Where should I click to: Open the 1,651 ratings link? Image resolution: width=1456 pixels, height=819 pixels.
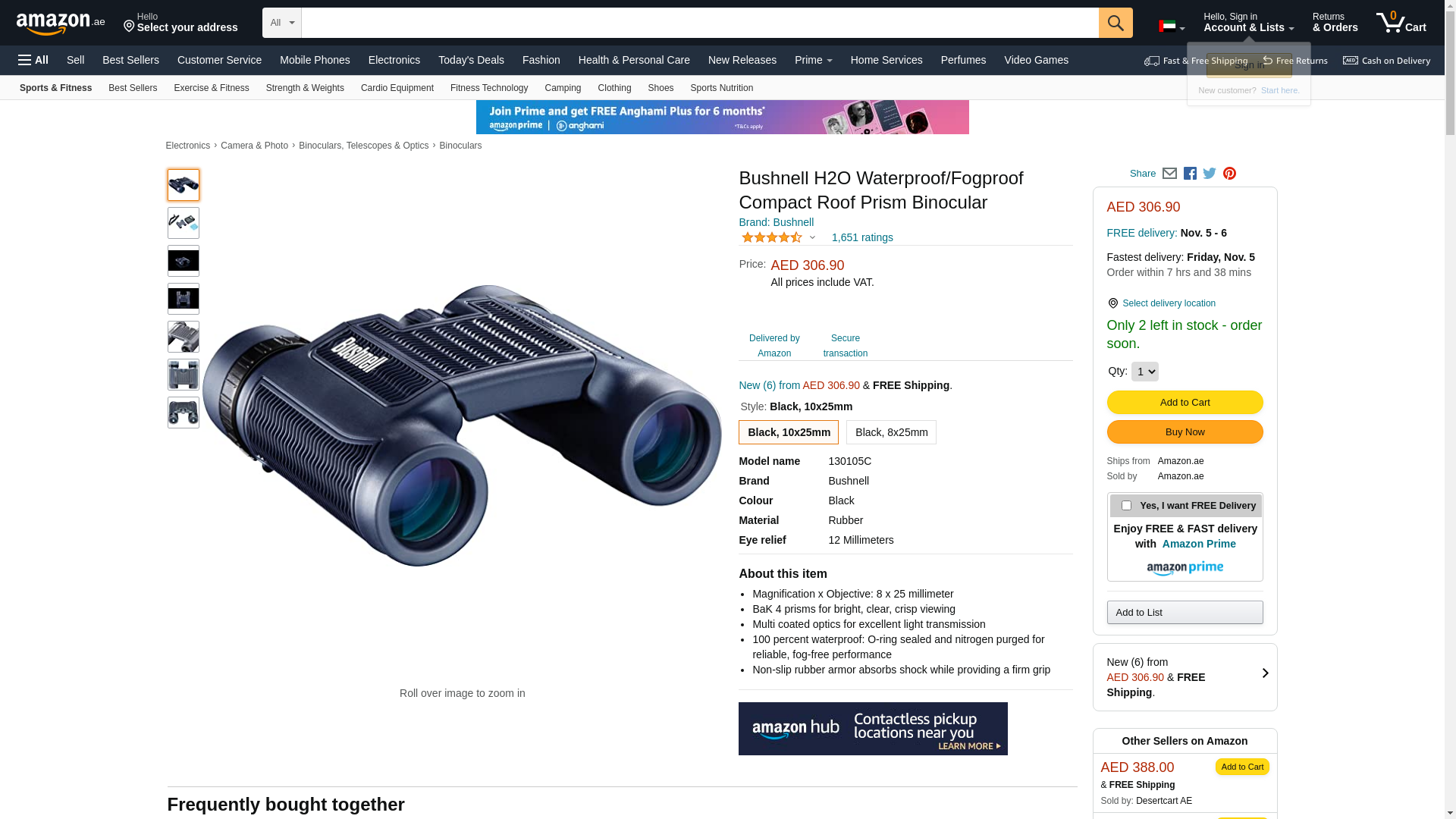[x=862, y=237]
